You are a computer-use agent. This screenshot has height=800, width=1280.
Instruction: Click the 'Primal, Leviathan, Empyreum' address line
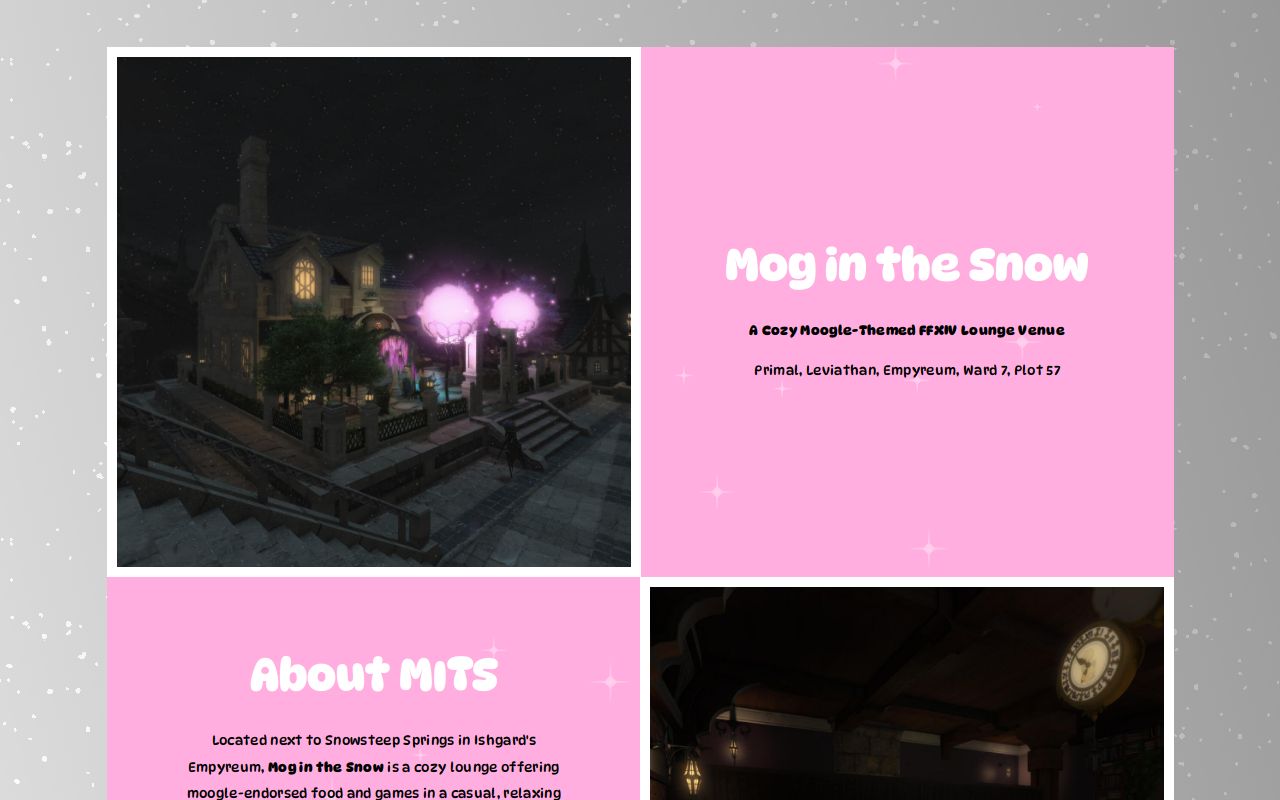(x=906, y=371)
